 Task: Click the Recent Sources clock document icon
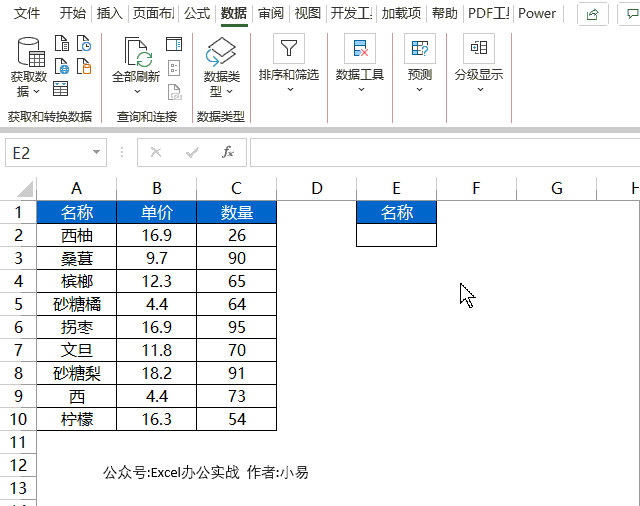click(x=84, y=43)
